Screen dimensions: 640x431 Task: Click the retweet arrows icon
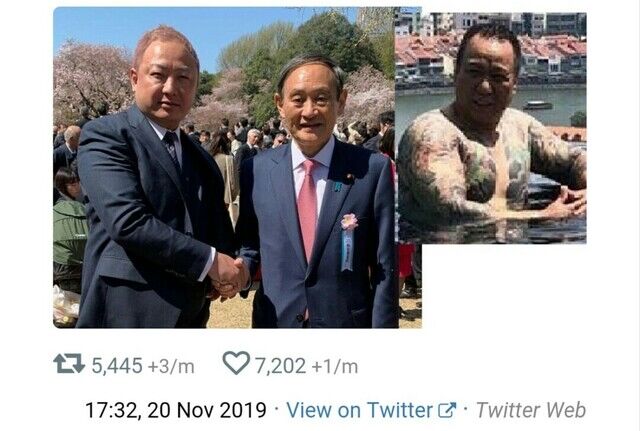(69, 364)
